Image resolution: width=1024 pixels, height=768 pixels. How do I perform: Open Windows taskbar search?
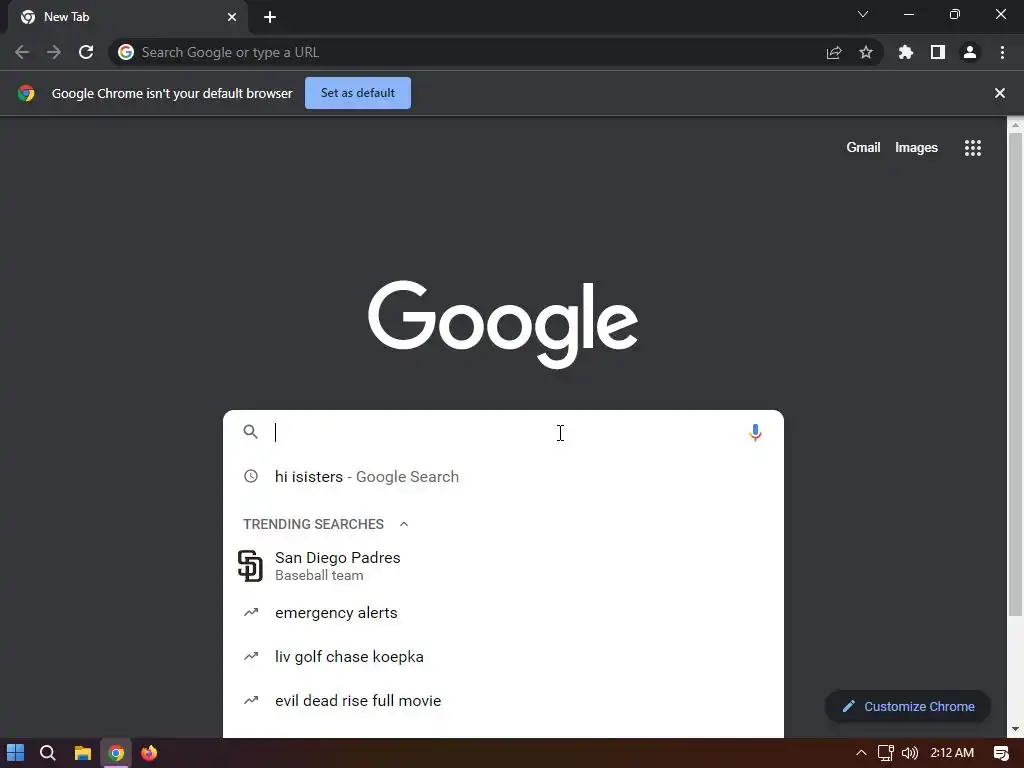click(x=48, y=753)
